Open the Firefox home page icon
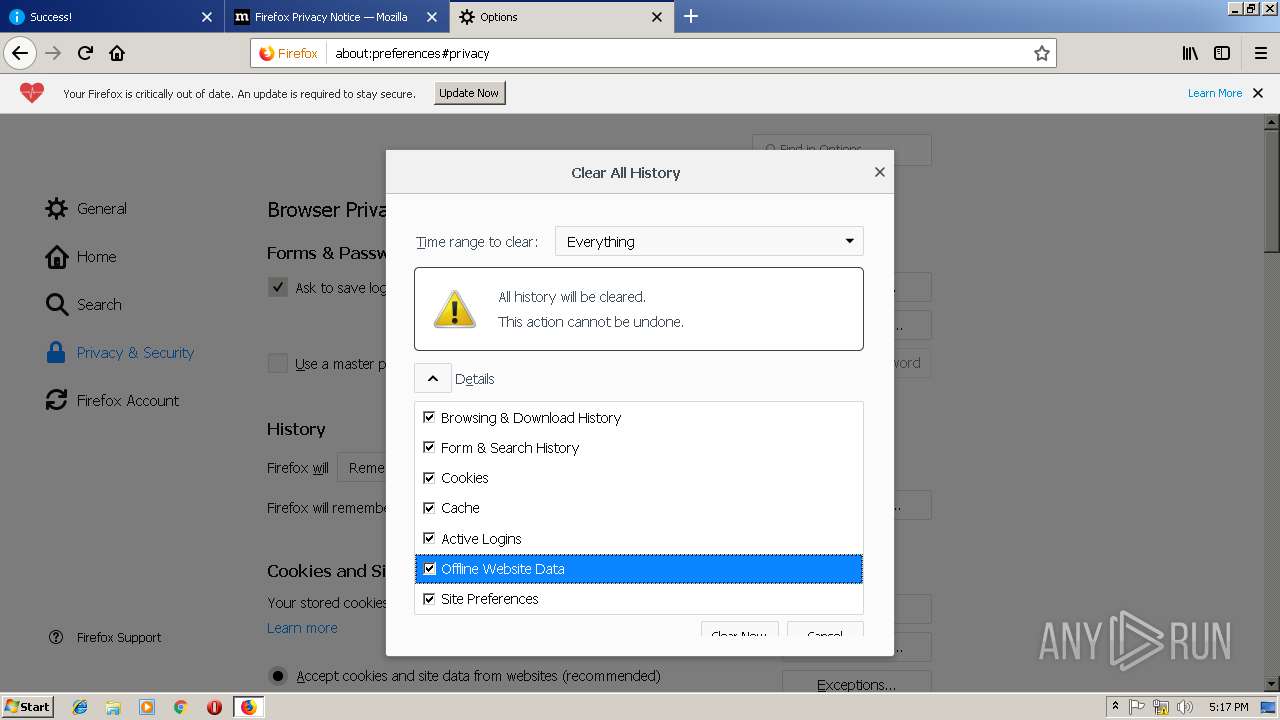 (x=117, y=53)
